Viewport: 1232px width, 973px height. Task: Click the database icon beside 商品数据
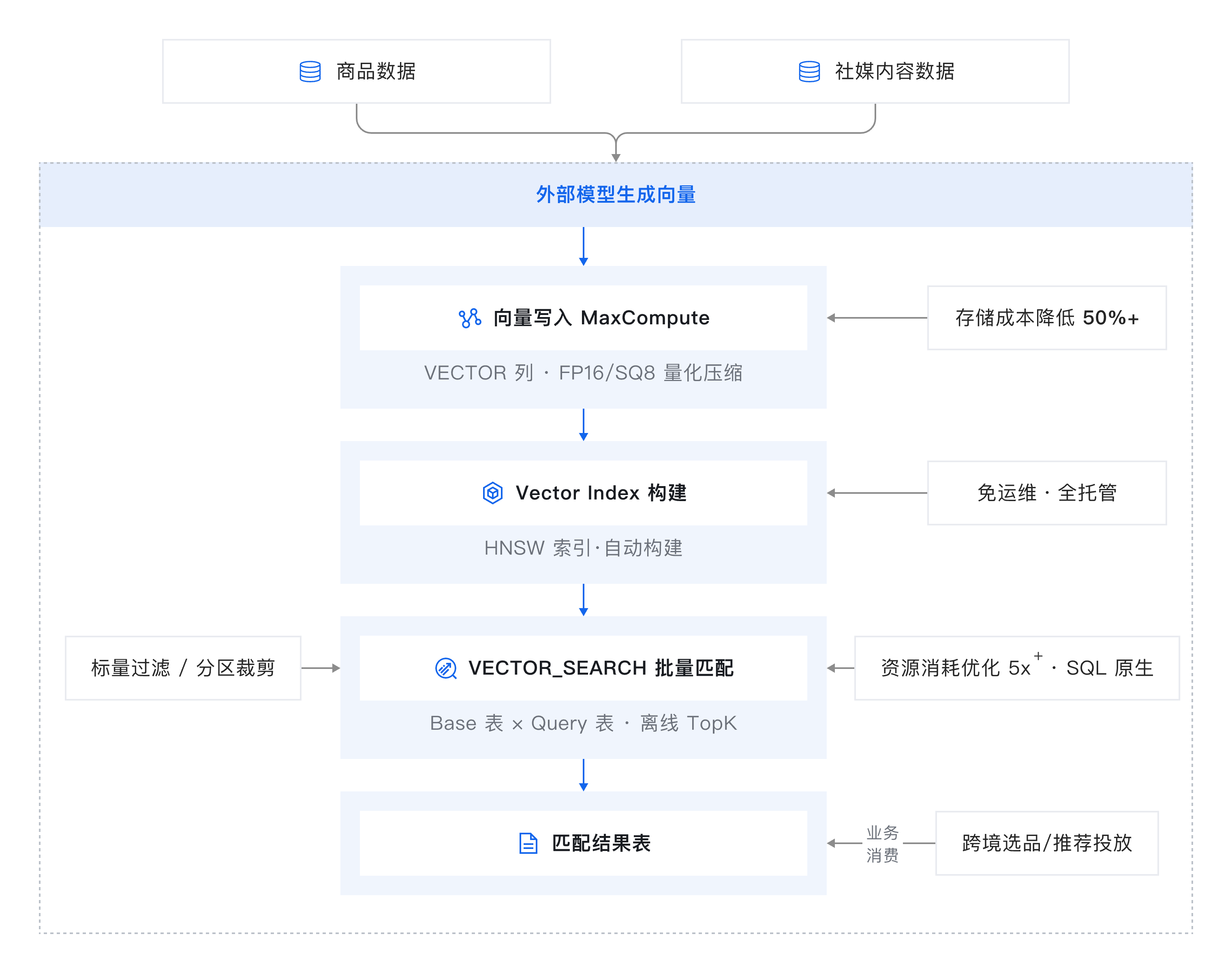coord(310,72)
